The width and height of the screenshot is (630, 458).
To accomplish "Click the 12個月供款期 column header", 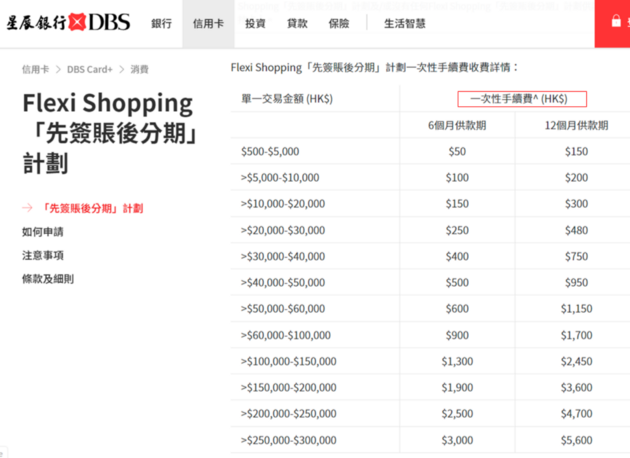I will pyautogui.click(x=576, y=125).
